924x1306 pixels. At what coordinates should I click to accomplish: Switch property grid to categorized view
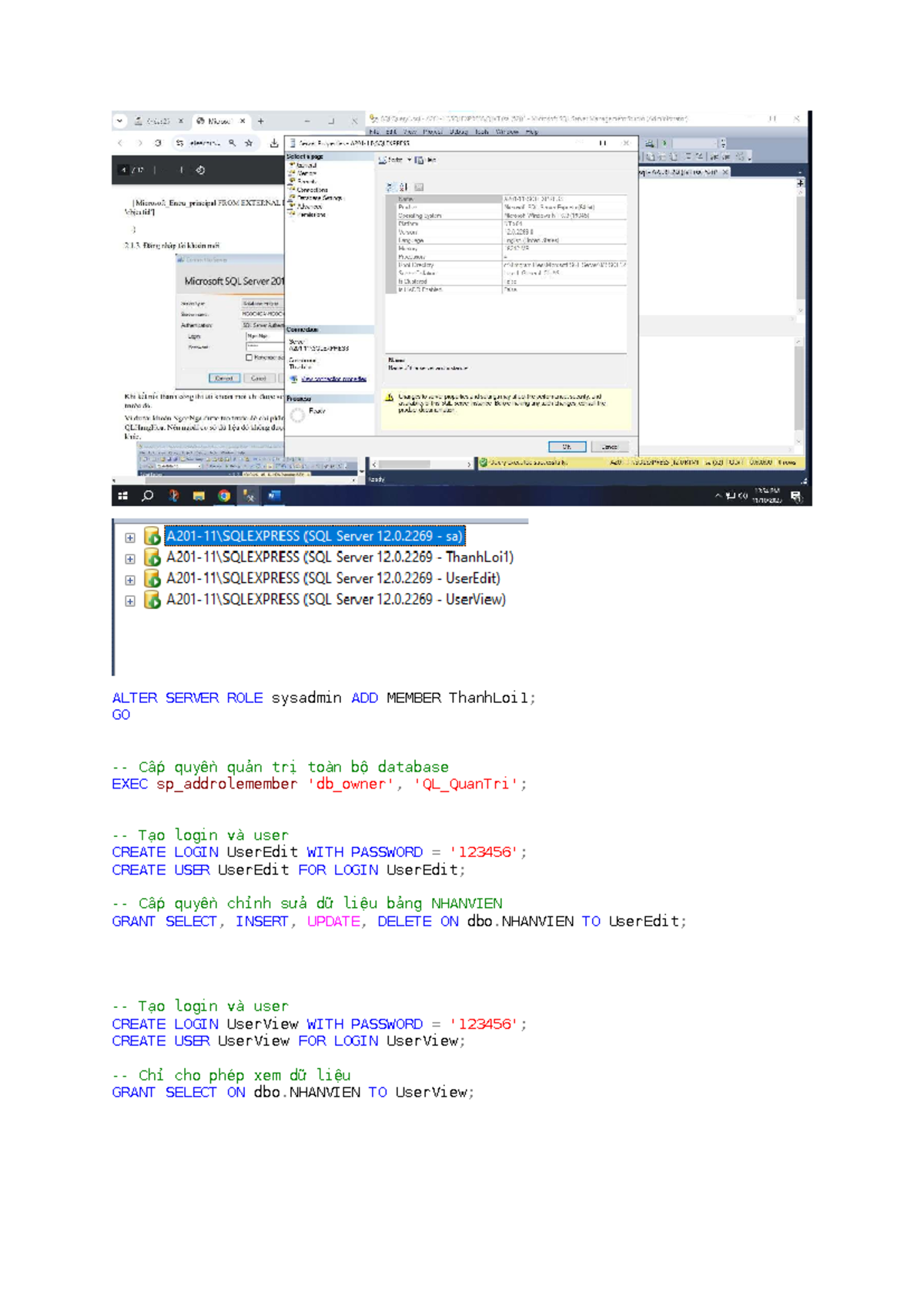[390, 187]
